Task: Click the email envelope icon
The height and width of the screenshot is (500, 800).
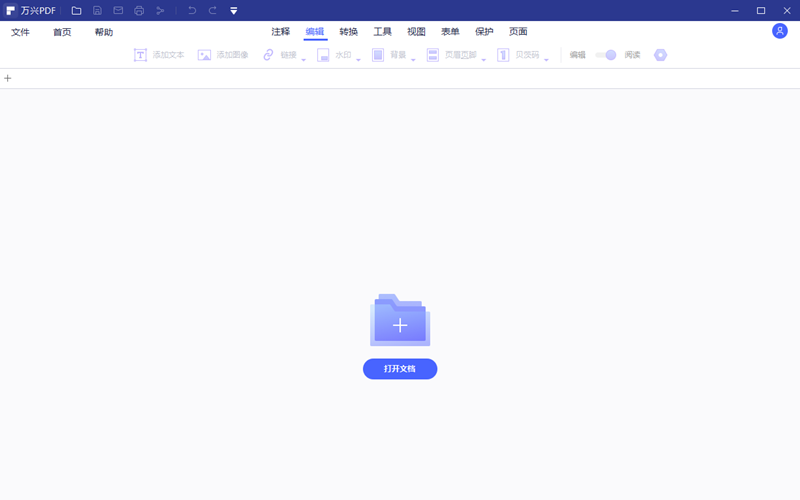Action: click(118, 11)
